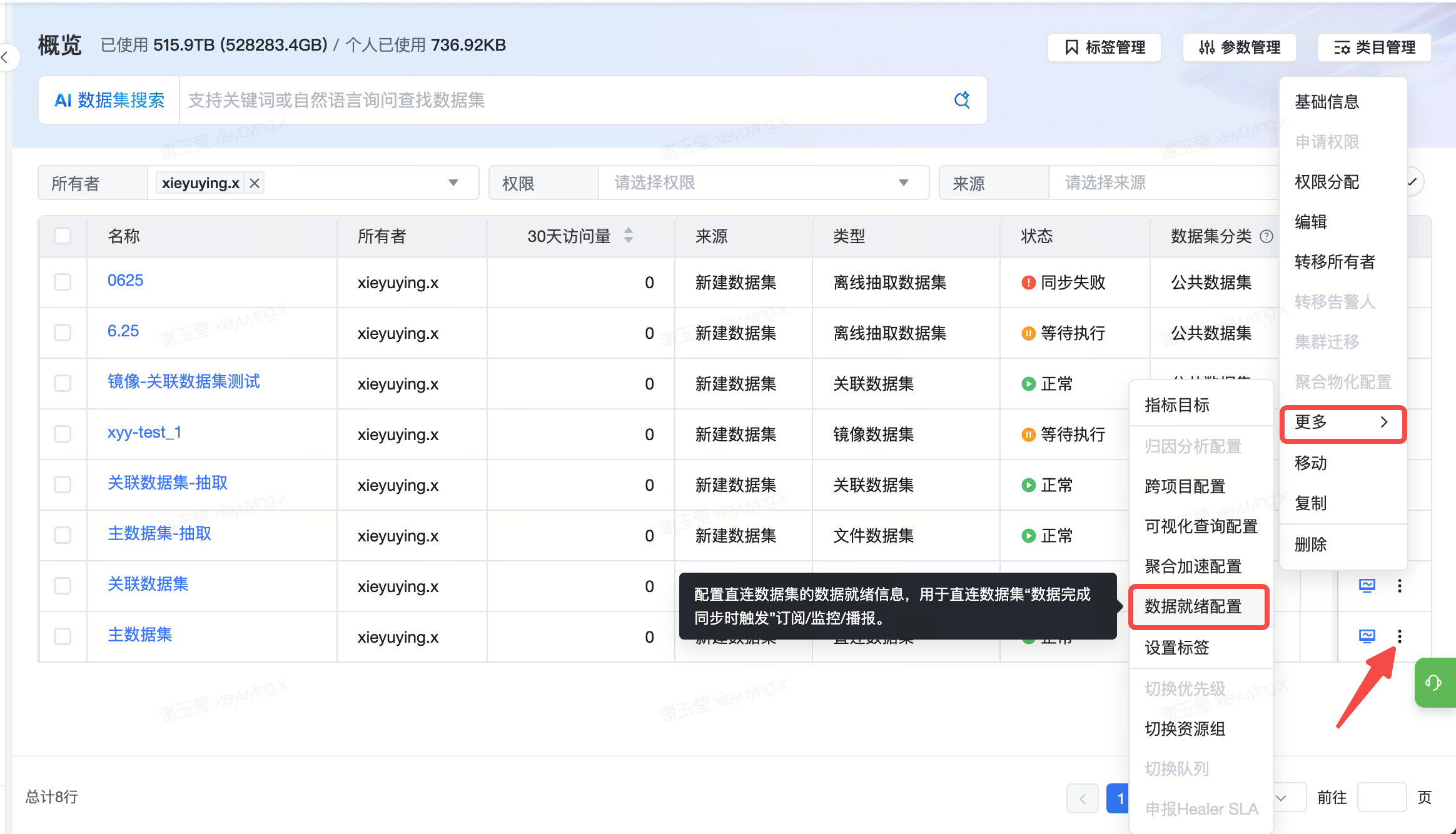Open the 权限 selection dropdown
The image size is (1456, 834).
click(763, 183)
